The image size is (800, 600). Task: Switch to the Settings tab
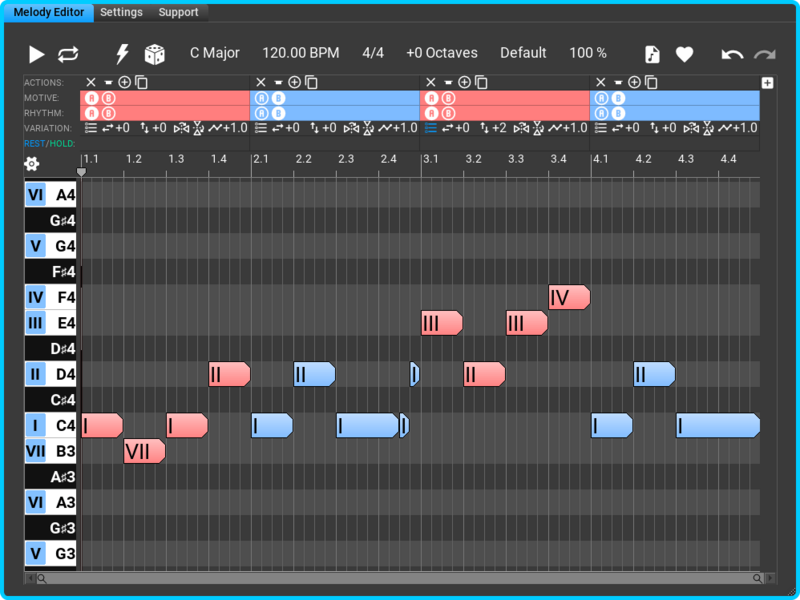point(121,12)
